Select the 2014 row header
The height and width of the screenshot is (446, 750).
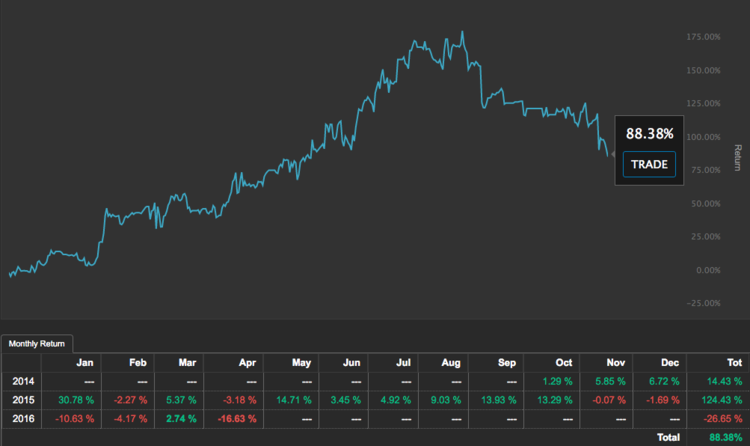[x=22, y=381]
